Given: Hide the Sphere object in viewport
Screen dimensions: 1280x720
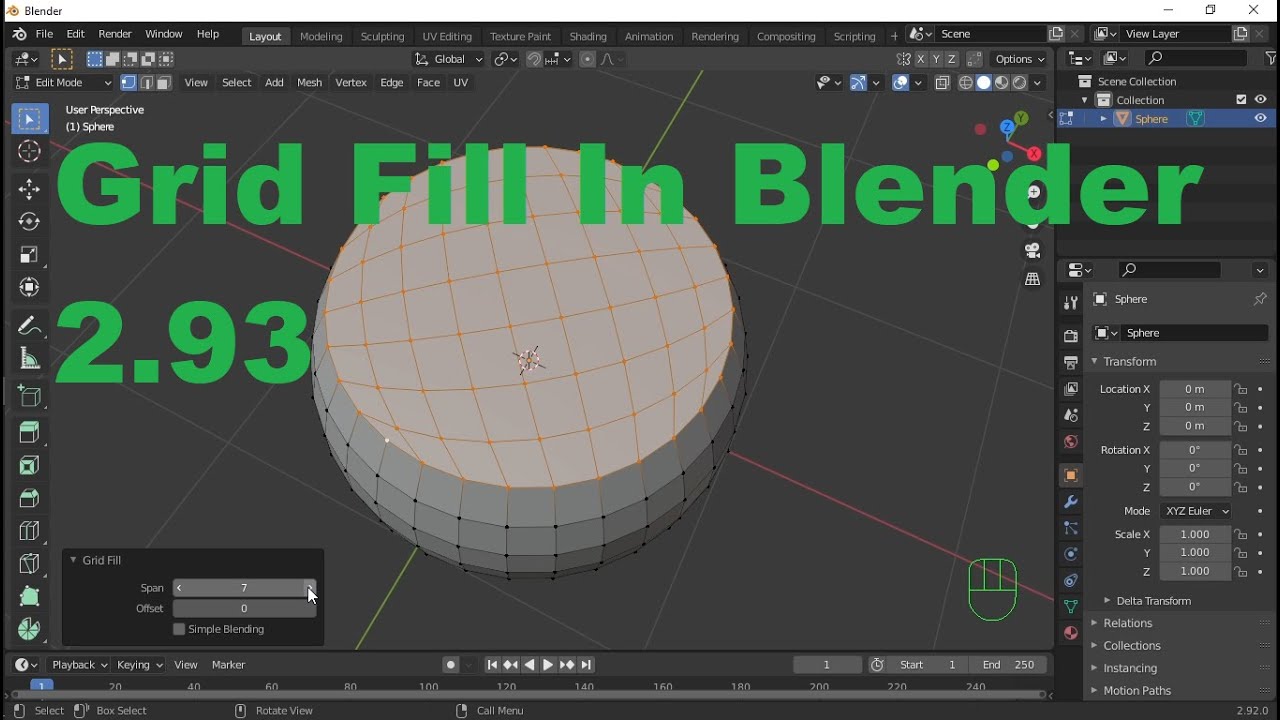Looking at the screenshot, I should point(1260,118).
